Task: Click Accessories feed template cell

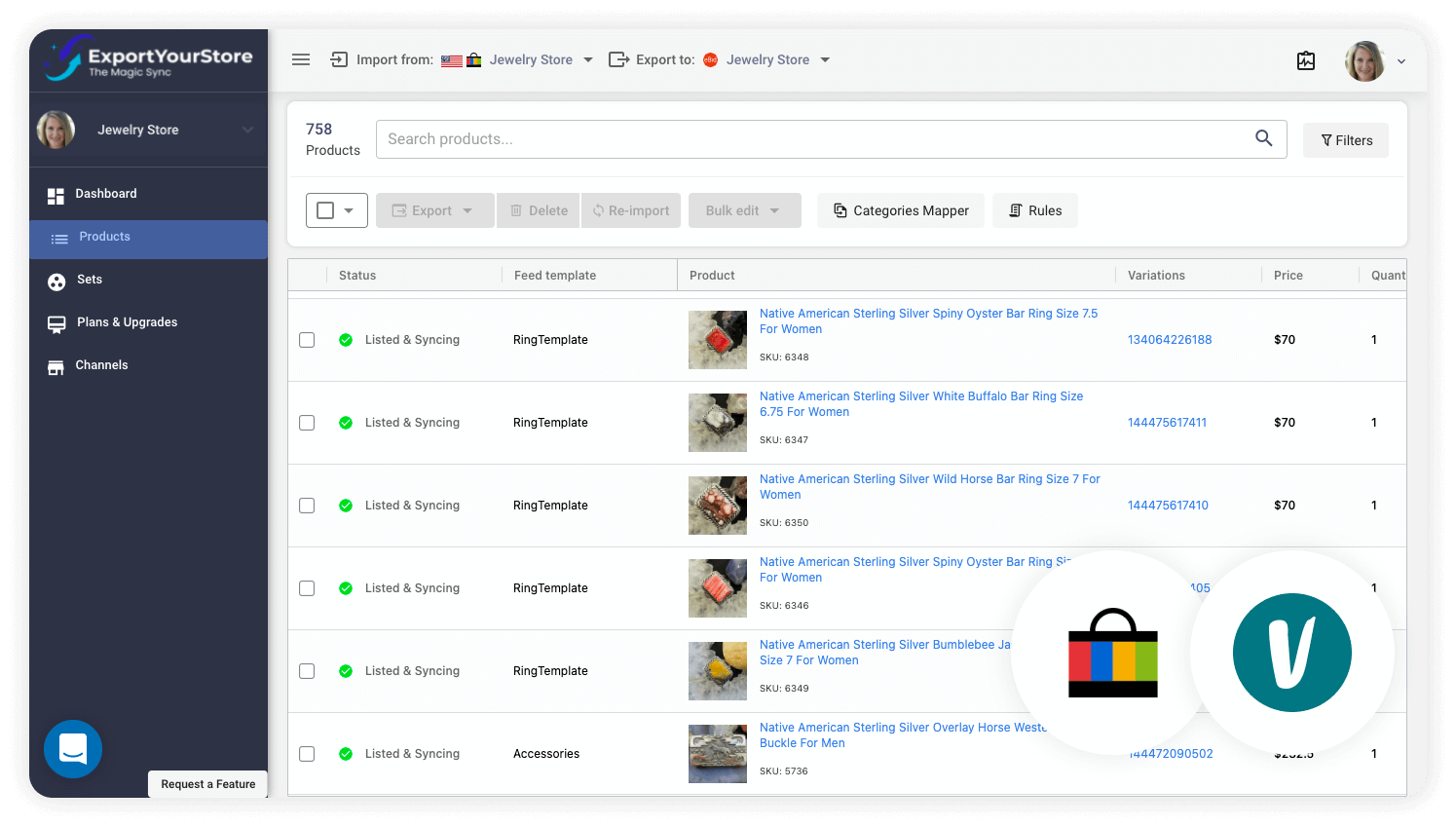Action: [x=546, y=754]
